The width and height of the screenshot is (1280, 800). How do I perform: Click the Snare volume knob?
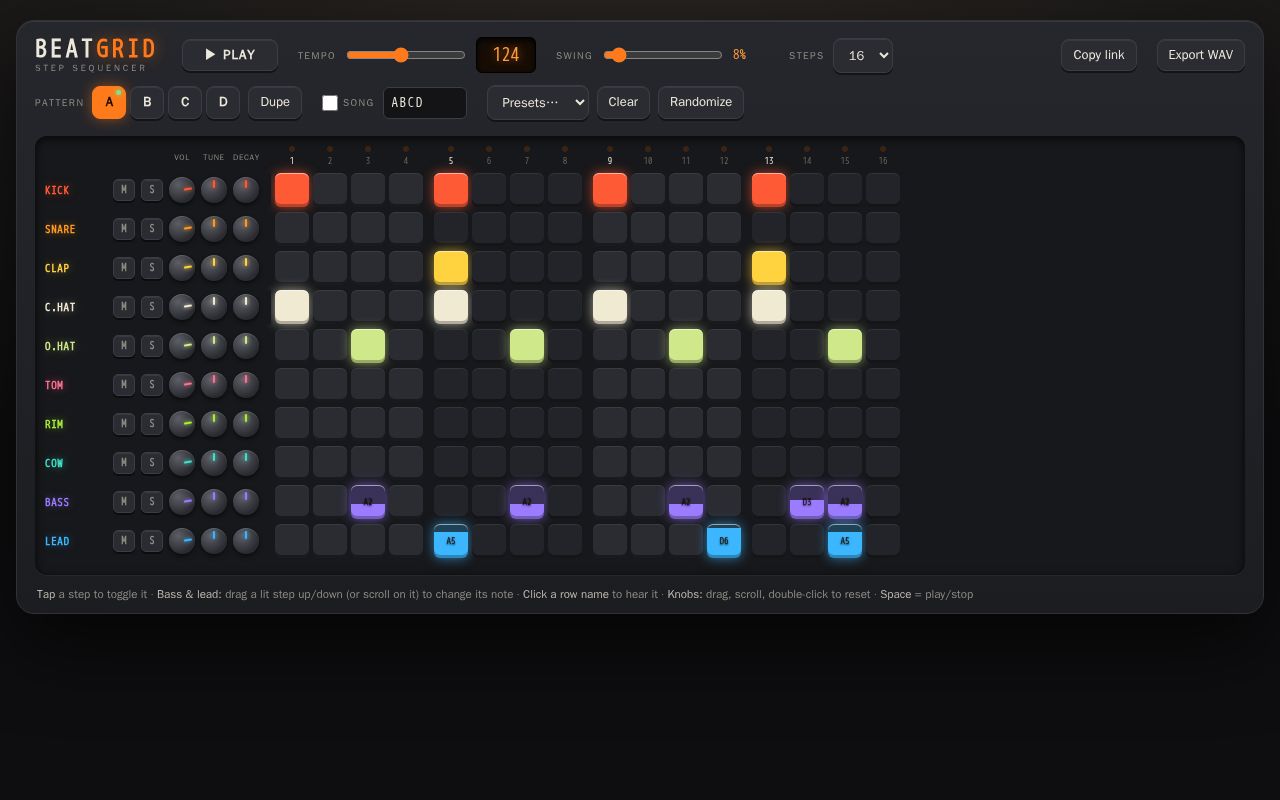(182, 228)
